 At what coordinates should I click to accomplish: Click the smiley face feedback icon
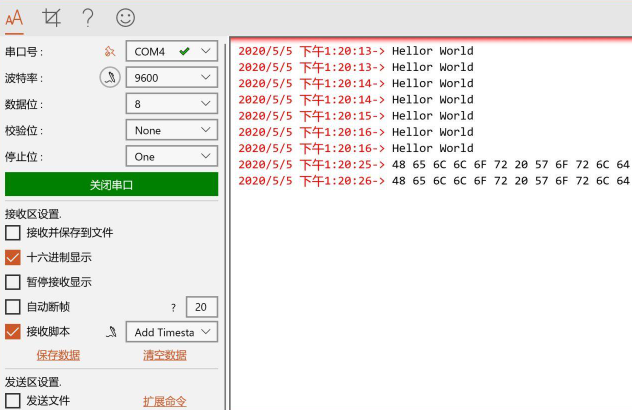[x=125, y=16]
